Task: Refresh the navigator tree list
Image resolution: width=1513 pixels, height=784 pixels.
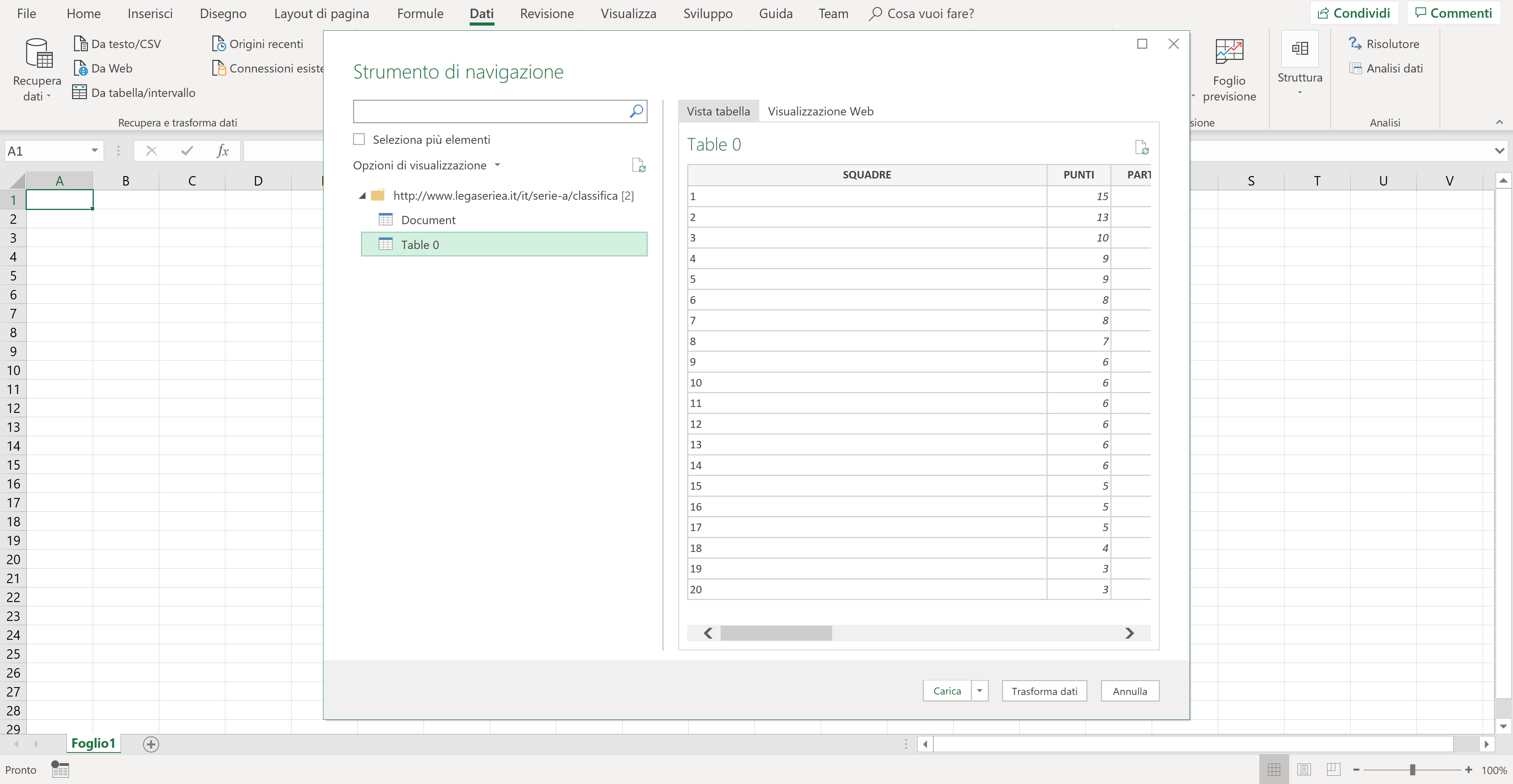Action: (638, 165)
